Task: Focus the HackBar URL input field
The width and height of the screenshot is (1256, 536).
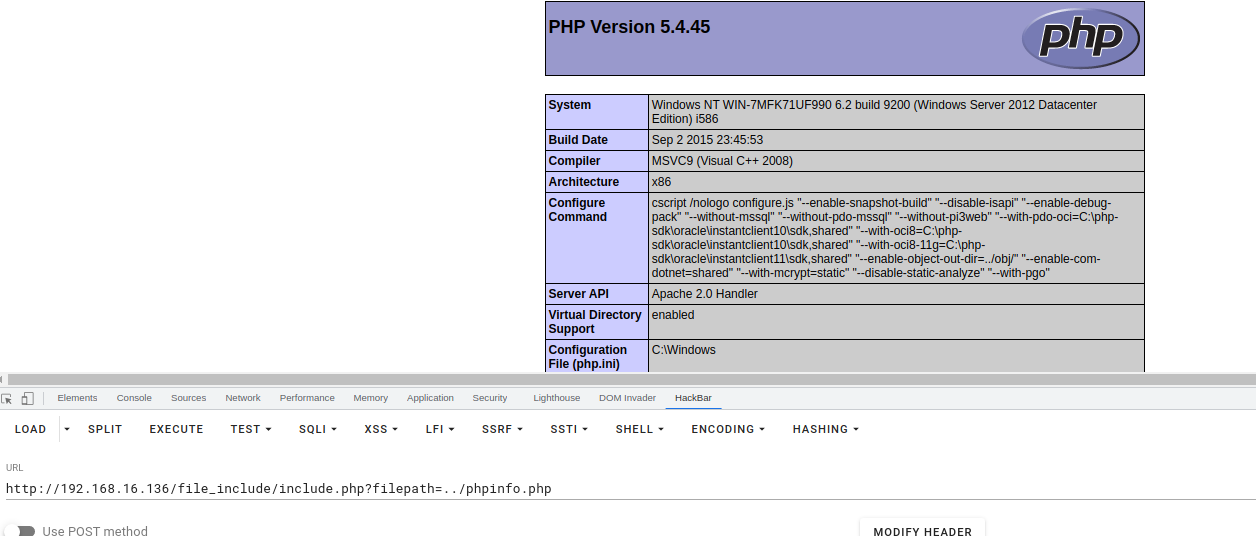Action: point(630,489)
